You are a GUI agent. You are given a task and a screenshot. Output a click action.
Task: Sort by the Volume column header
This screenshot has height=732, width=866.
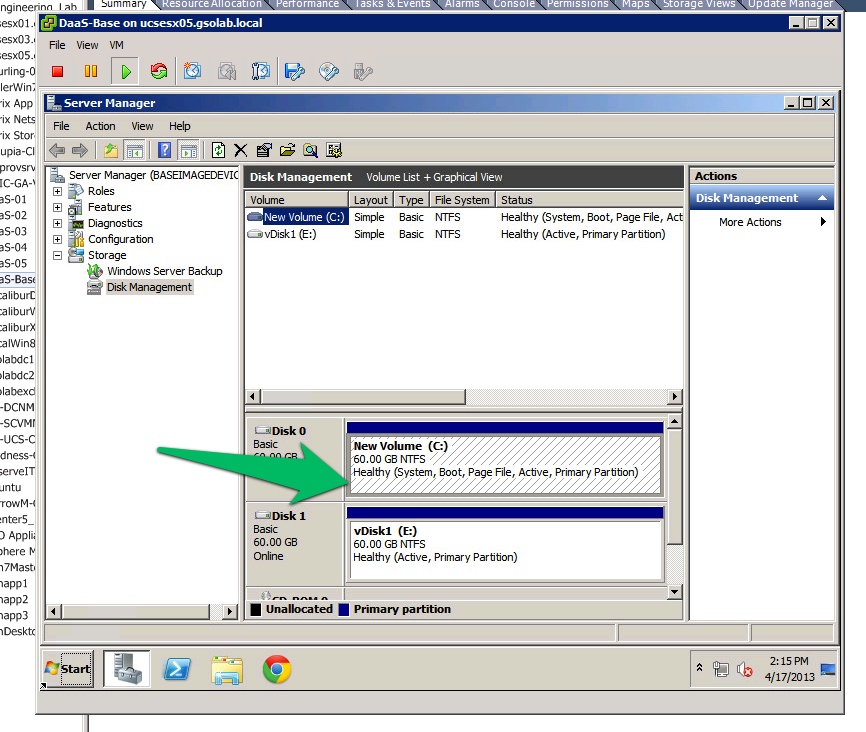[x=297, y=200]
